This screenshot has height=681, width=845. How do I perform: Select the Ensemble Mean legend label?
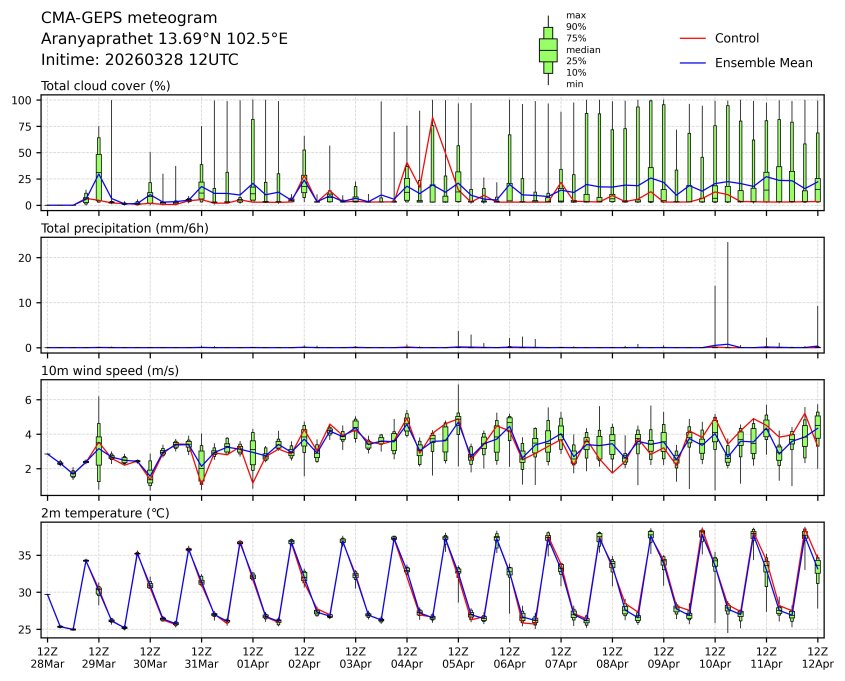click(x=763, y=62)
